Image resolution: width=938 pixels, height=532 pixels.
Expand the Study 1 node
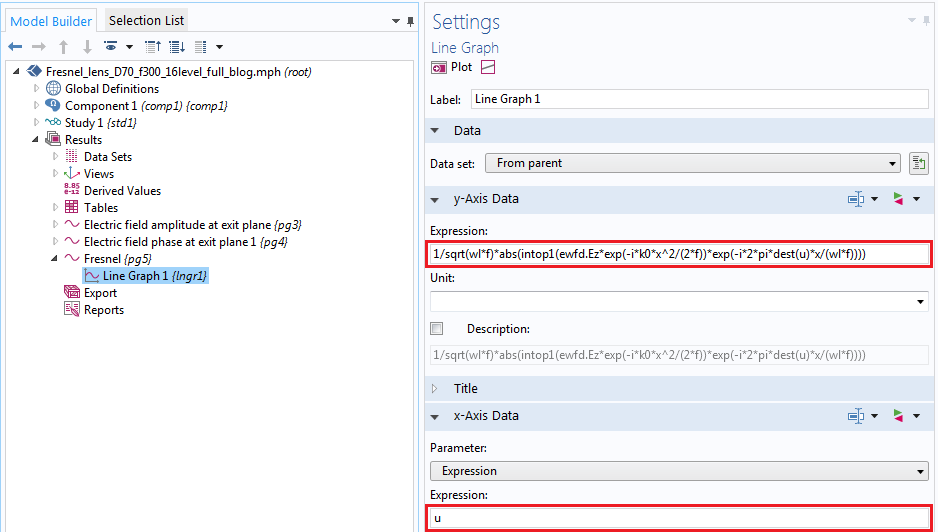tap(36, 122)
